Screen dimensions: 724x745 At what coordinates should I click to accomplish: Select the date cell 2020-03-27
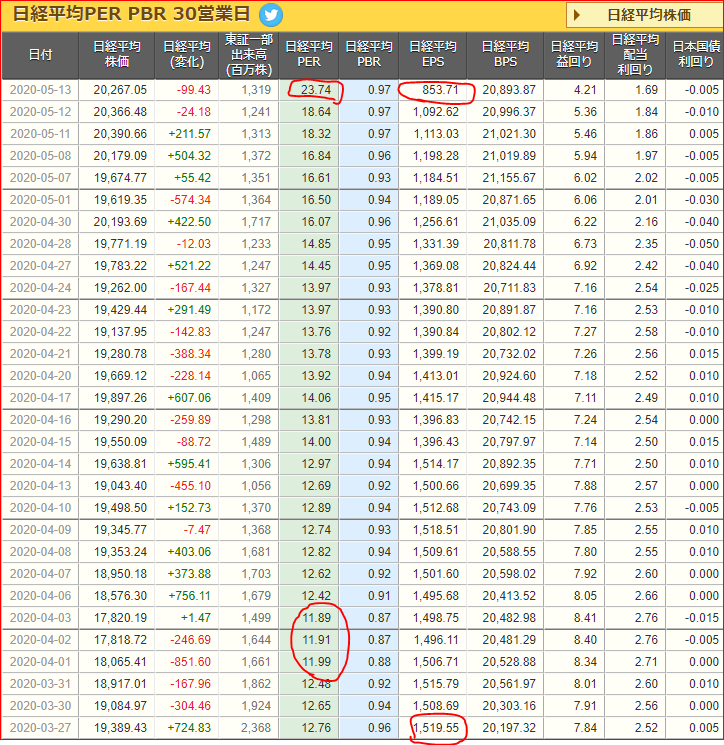coord(40,728)
